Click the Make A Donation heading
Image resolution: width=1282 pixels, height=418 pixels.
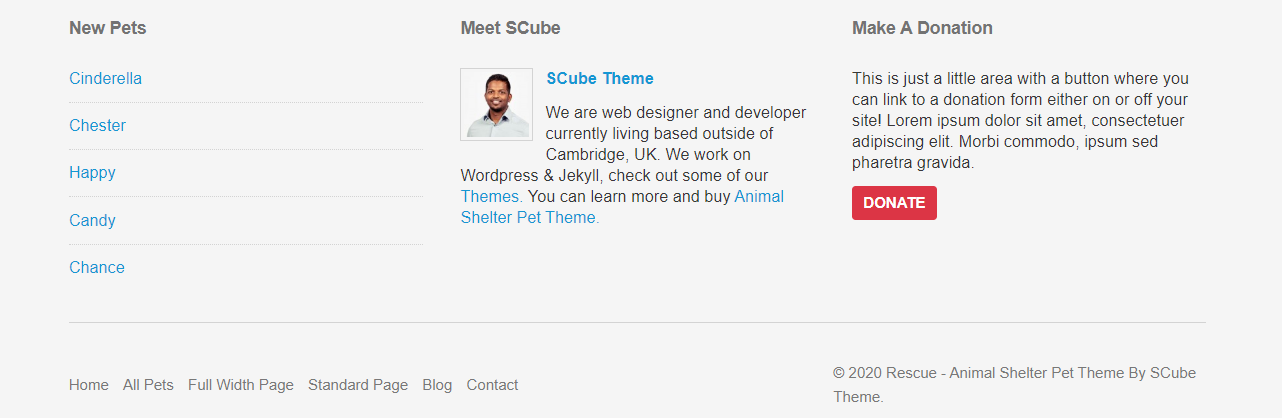click(x=922, y=28)
